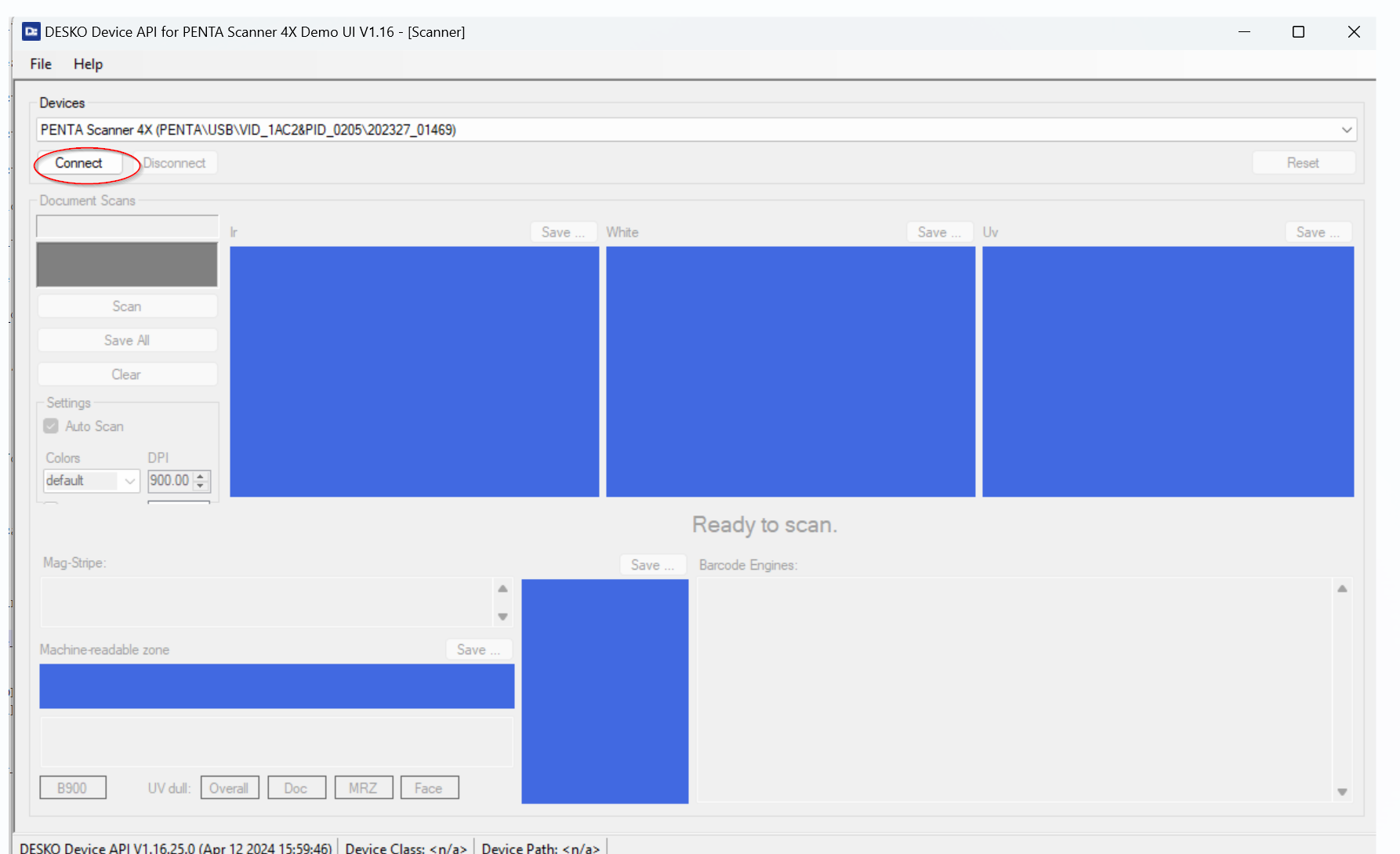This screenshot has height=854, width=1400.
Task: Click the DPI input field
Action: [x=169, y=481]
